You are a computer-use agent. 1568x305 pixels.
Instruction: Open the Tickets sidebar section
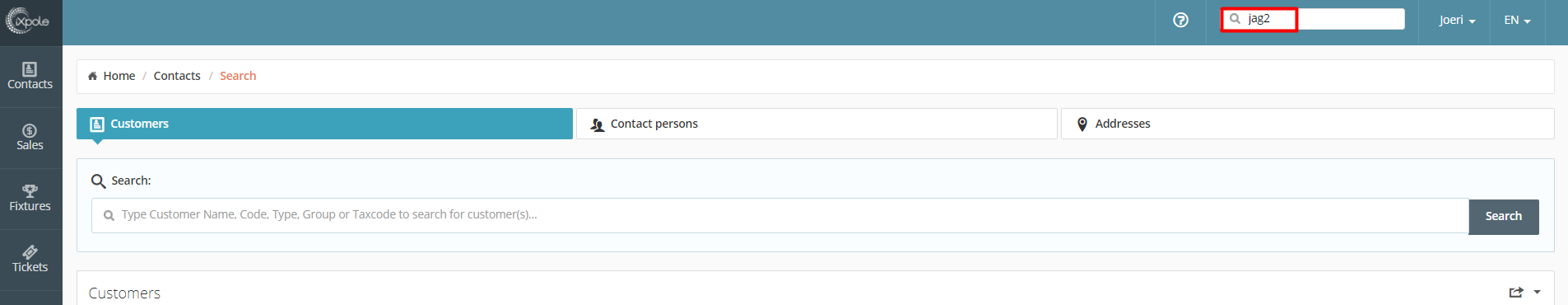tap(30, 260)
